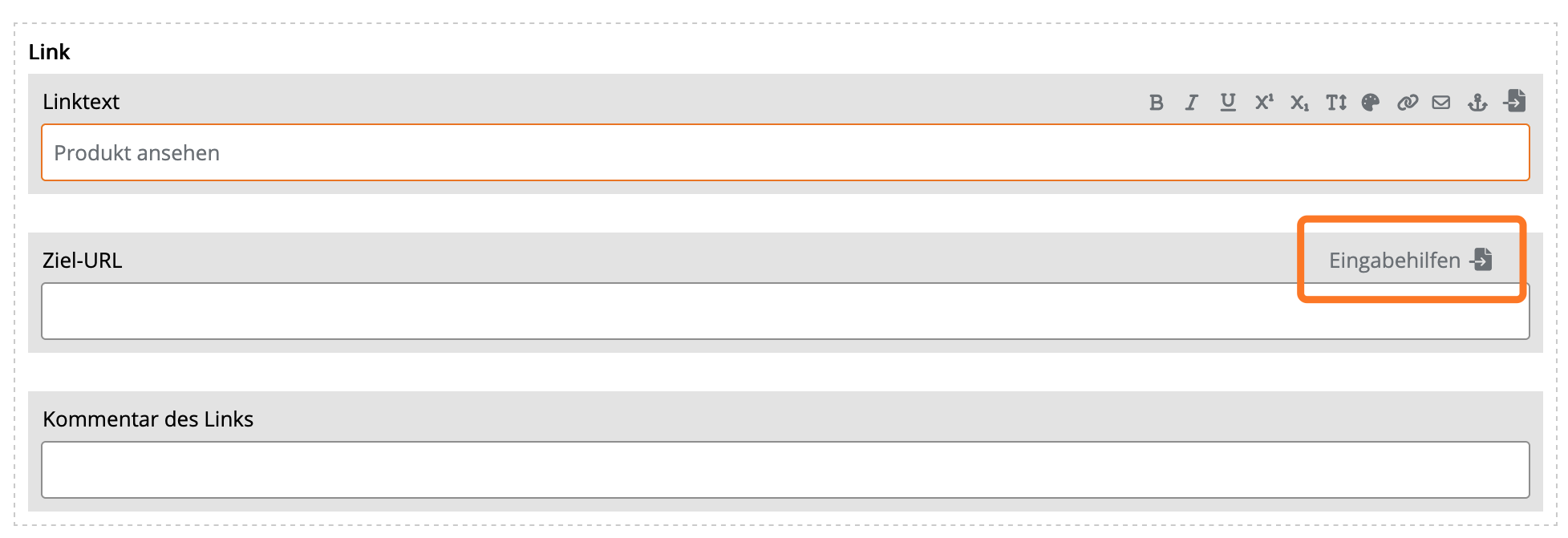The height and width of the screenshot is (538, 1568).
Task: Open the text size tool
Action: click(x=1335, y=103)
